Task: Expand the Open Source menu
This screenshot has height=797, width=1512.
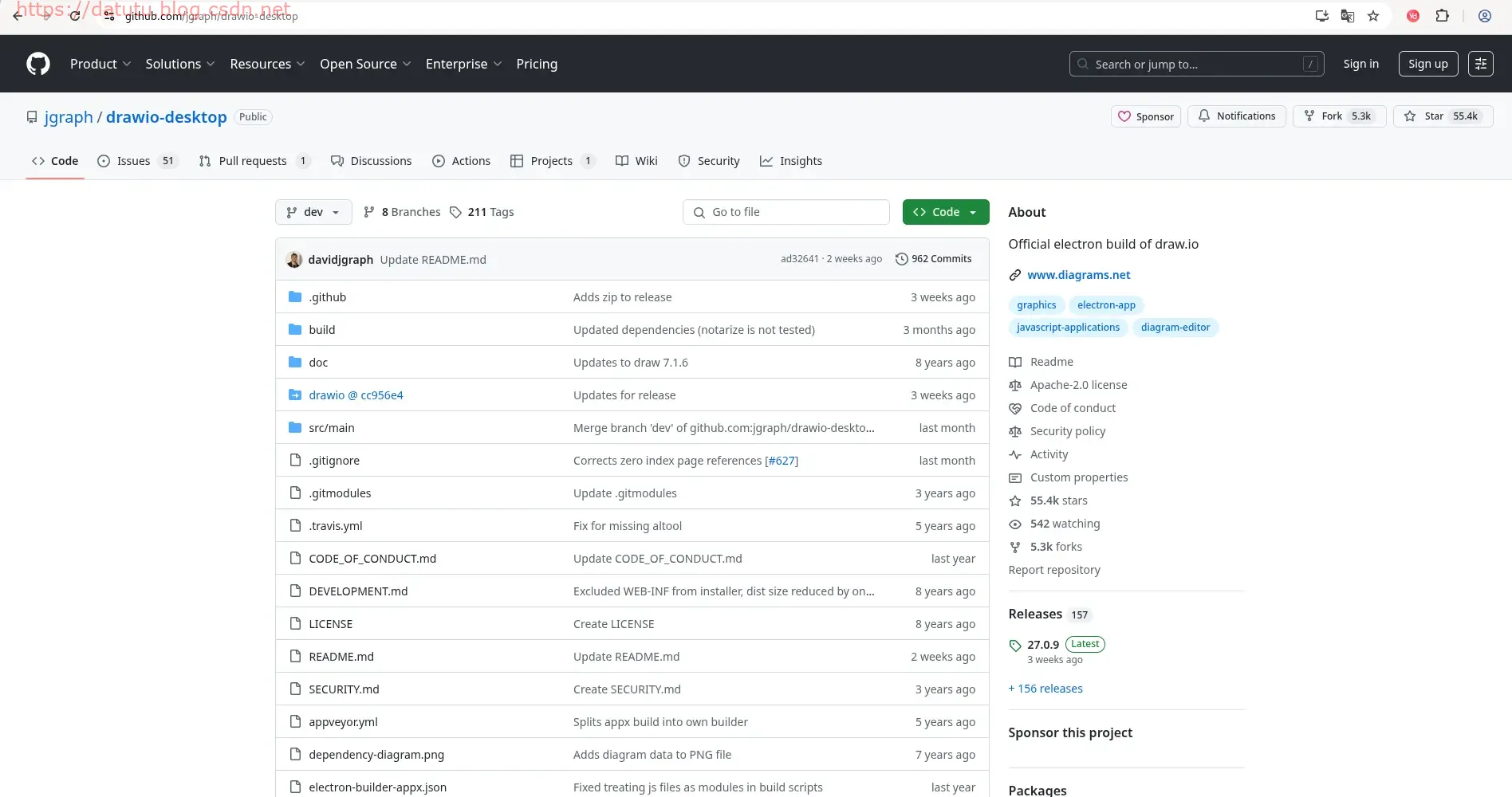Action: point(365,64)
